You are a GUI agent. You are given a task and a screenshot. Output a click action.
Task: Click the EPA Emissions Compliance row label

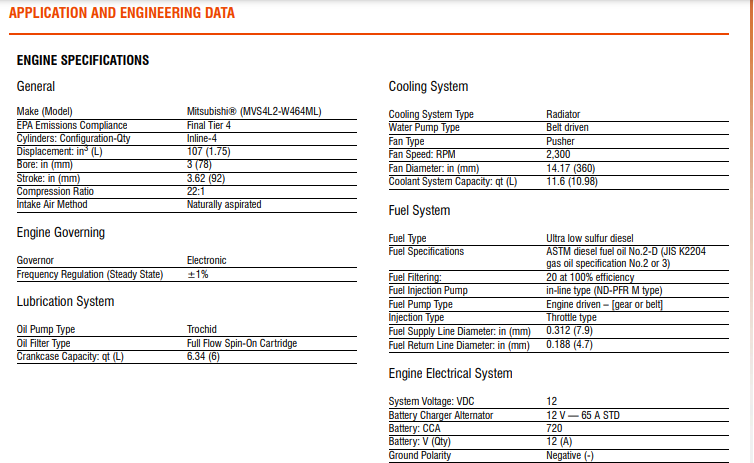point(72,125)
